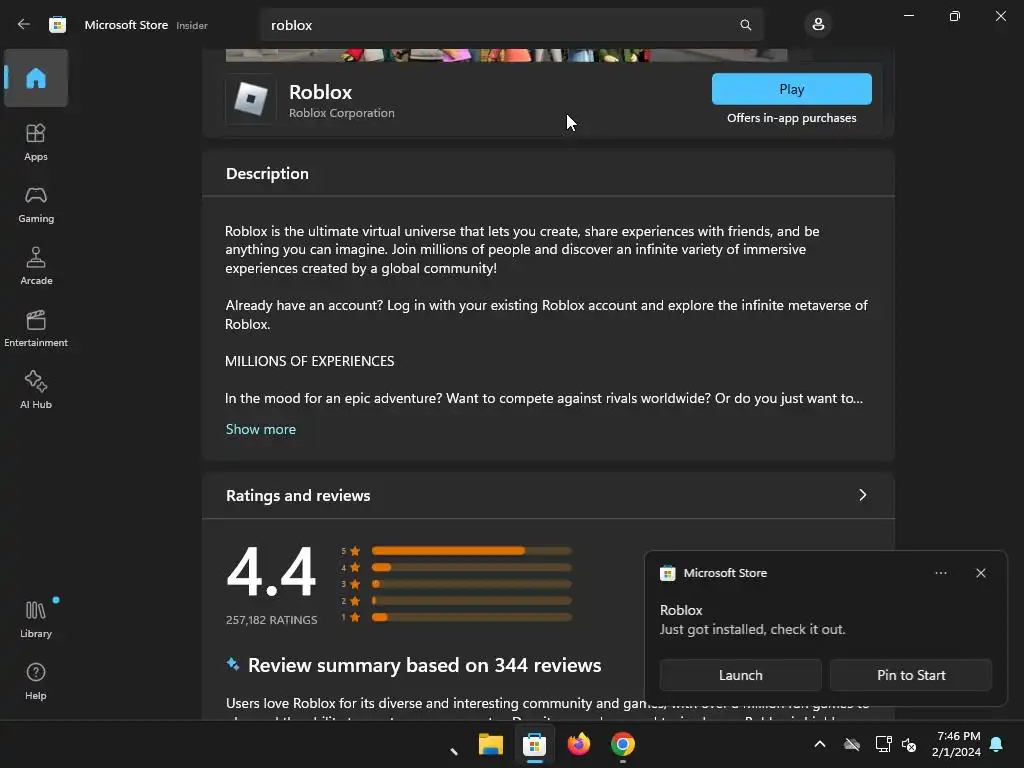This screenshot has width=1024, height=768.
Task: Select the 2 star rating bar
Action: coord(472,601)
